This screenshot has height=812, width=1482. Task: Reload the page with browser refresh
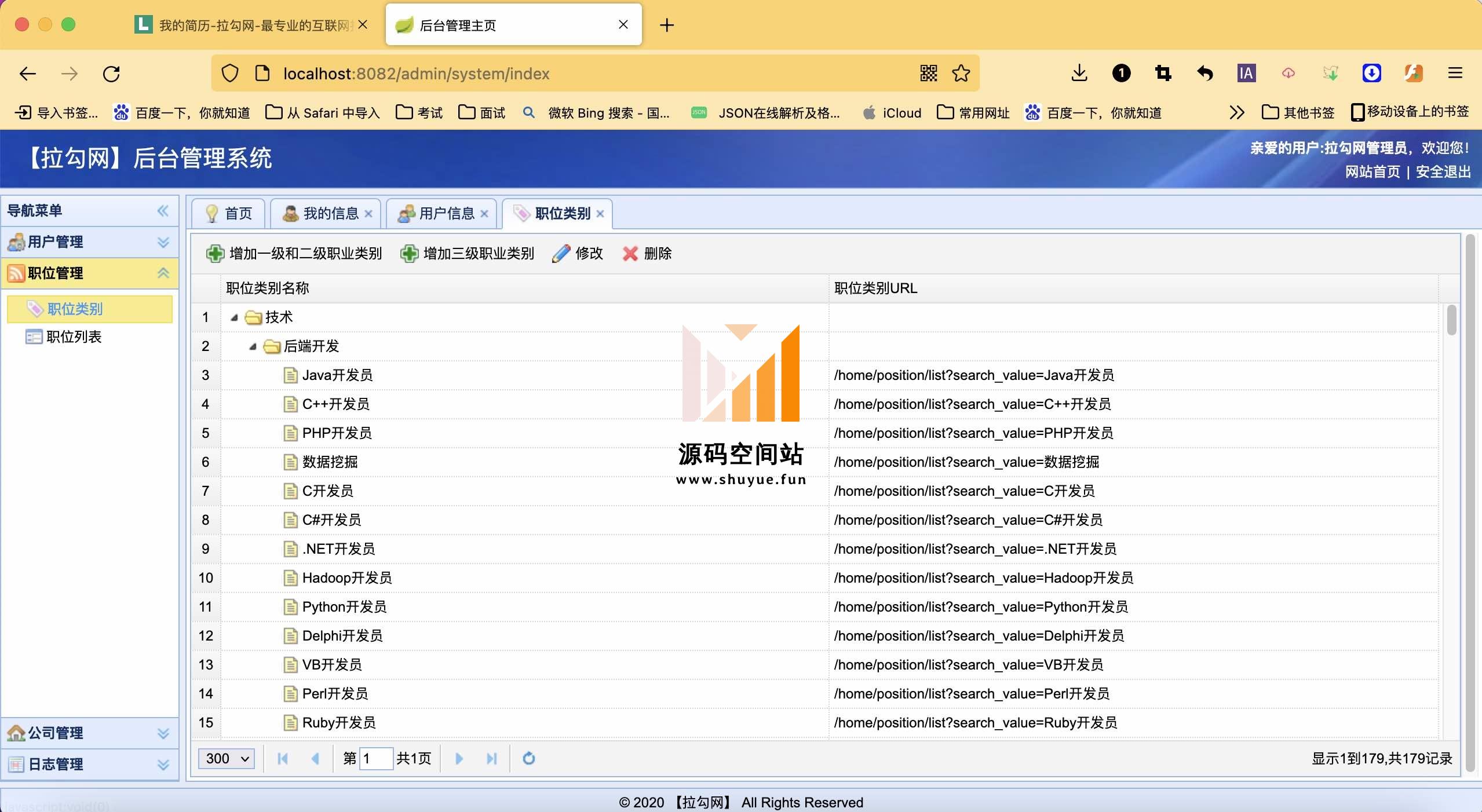(x=111, y=74)
